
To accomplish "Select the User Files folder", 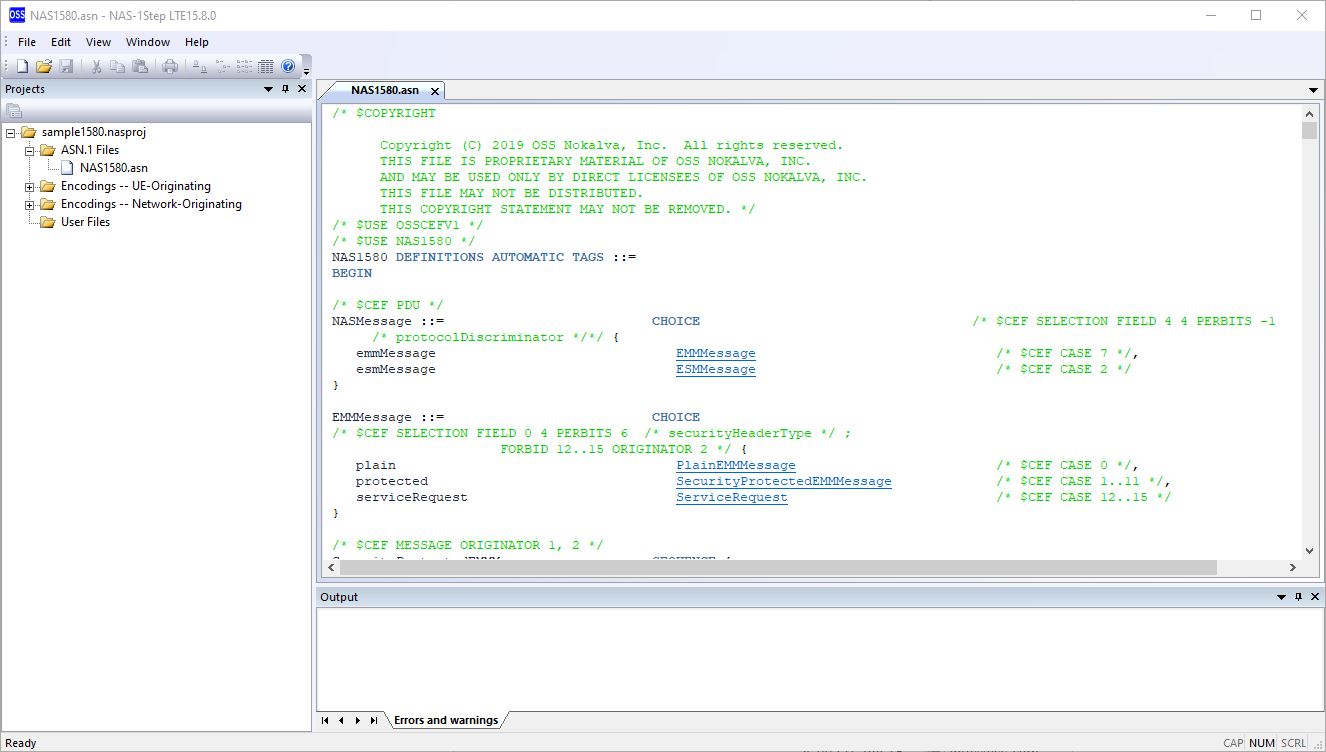I will pyautogui.click(x=85, y=222).
